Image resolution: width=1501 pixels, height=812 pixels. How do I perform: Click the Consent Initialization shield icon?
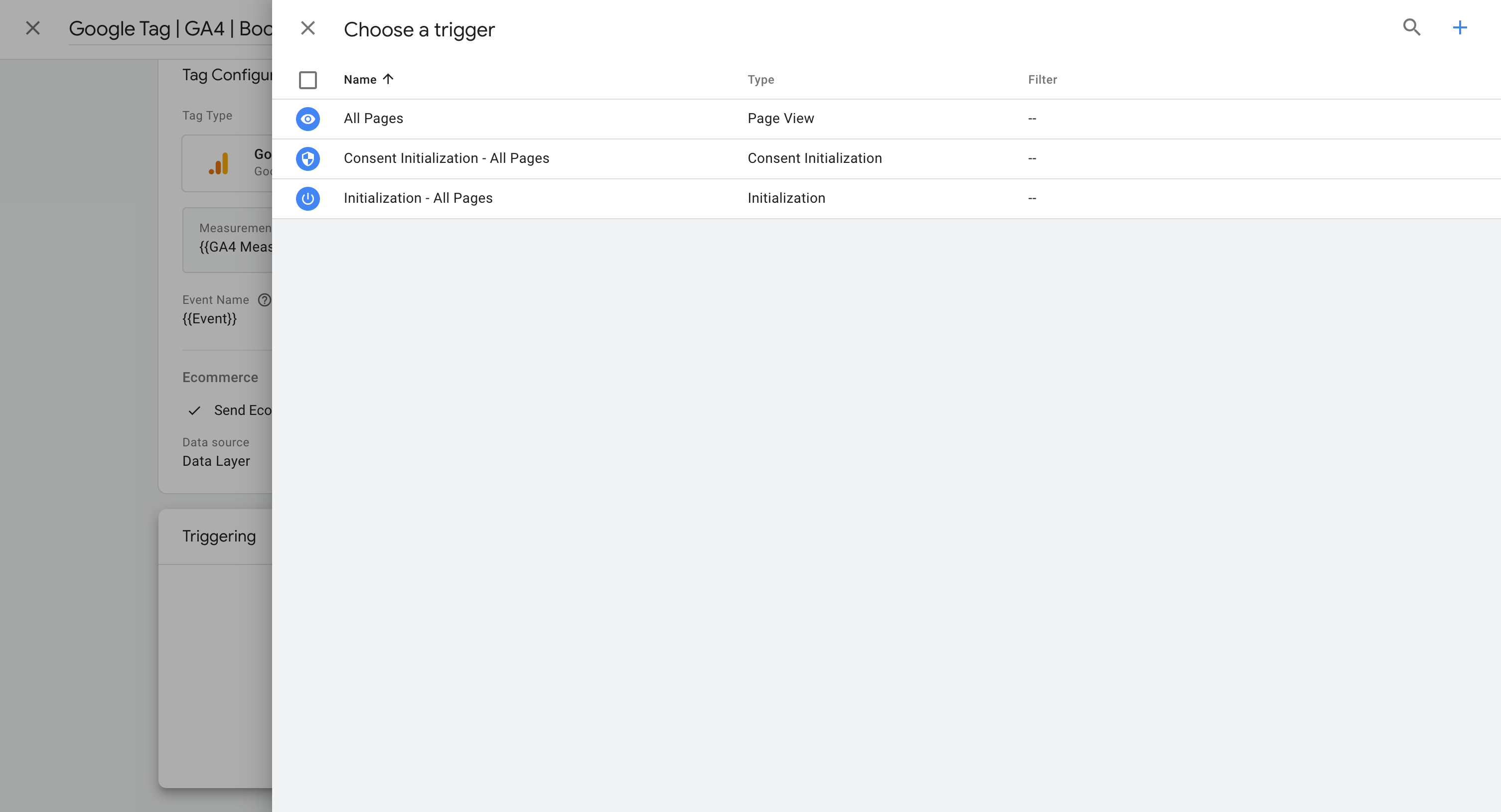pyautogui.click(x=307, y=158)
